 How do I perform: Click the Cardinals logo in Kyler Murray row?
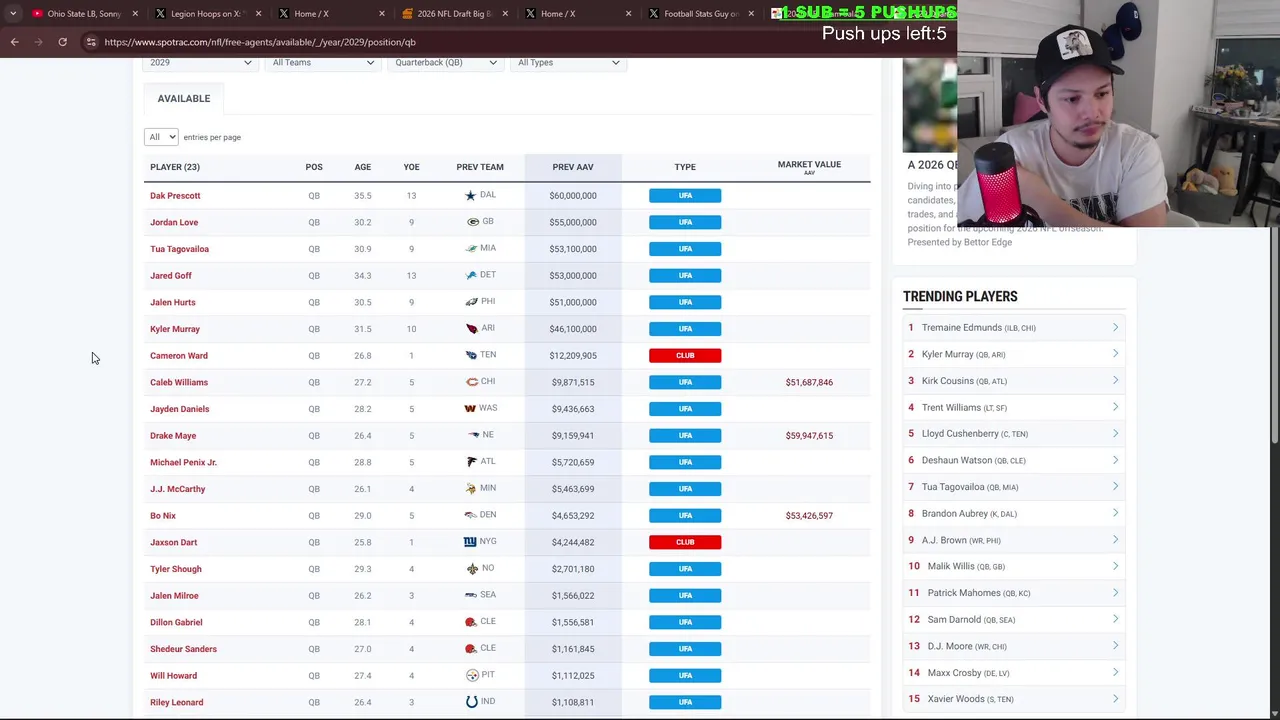(472, 328)
